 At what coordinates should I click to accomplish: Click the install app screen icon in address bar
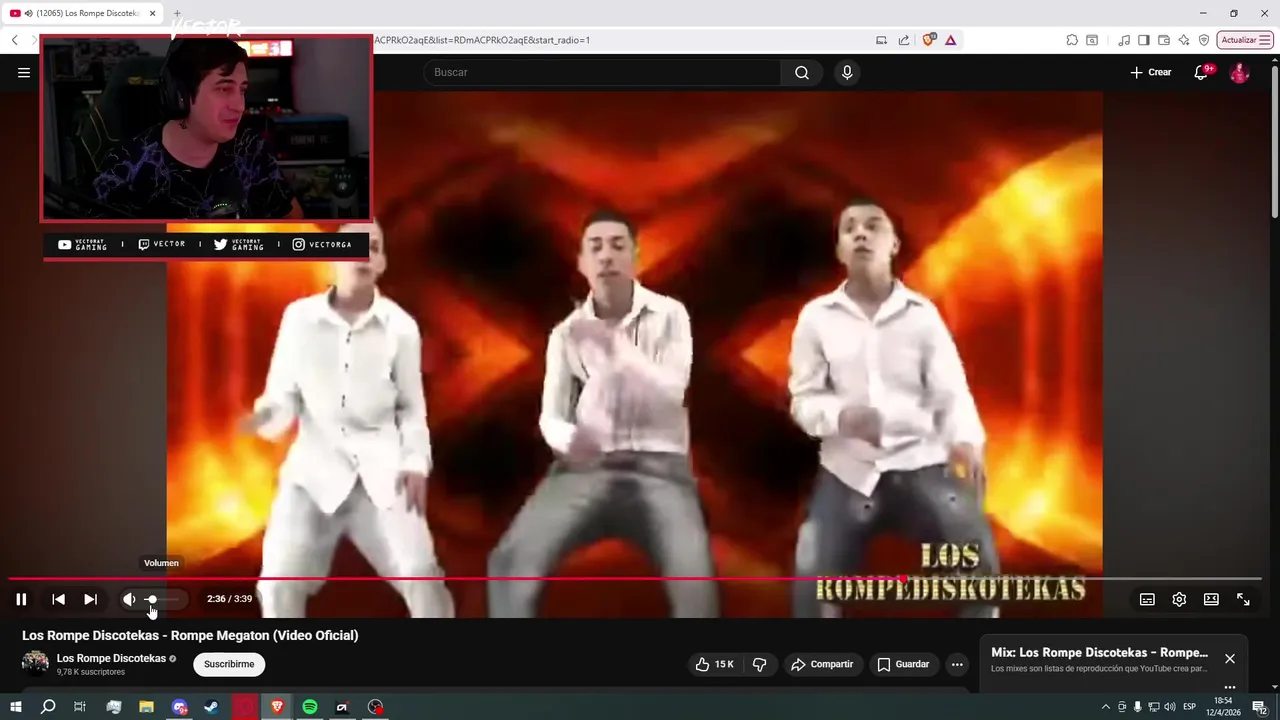(881, 40)
